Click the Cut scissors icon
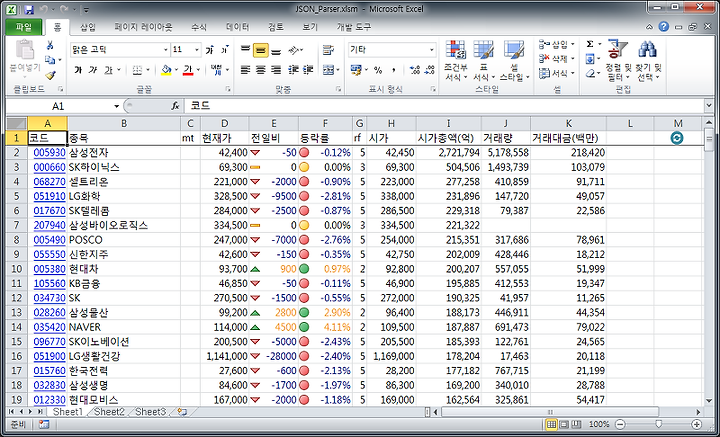The height and width of the screenshot is (437, 720). point(50,45)
